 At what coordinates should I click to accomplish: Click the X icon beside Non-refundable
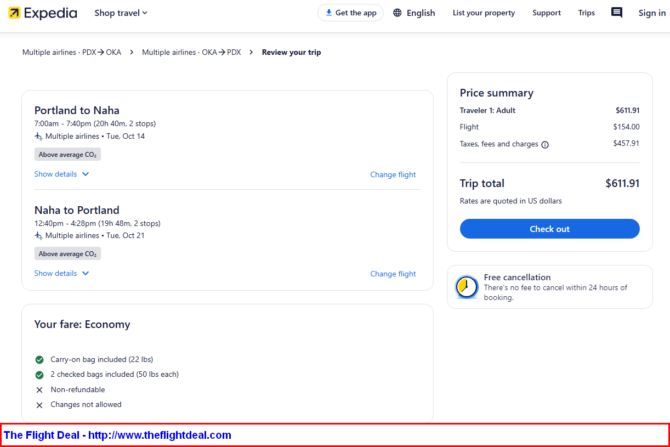[39, 390]
